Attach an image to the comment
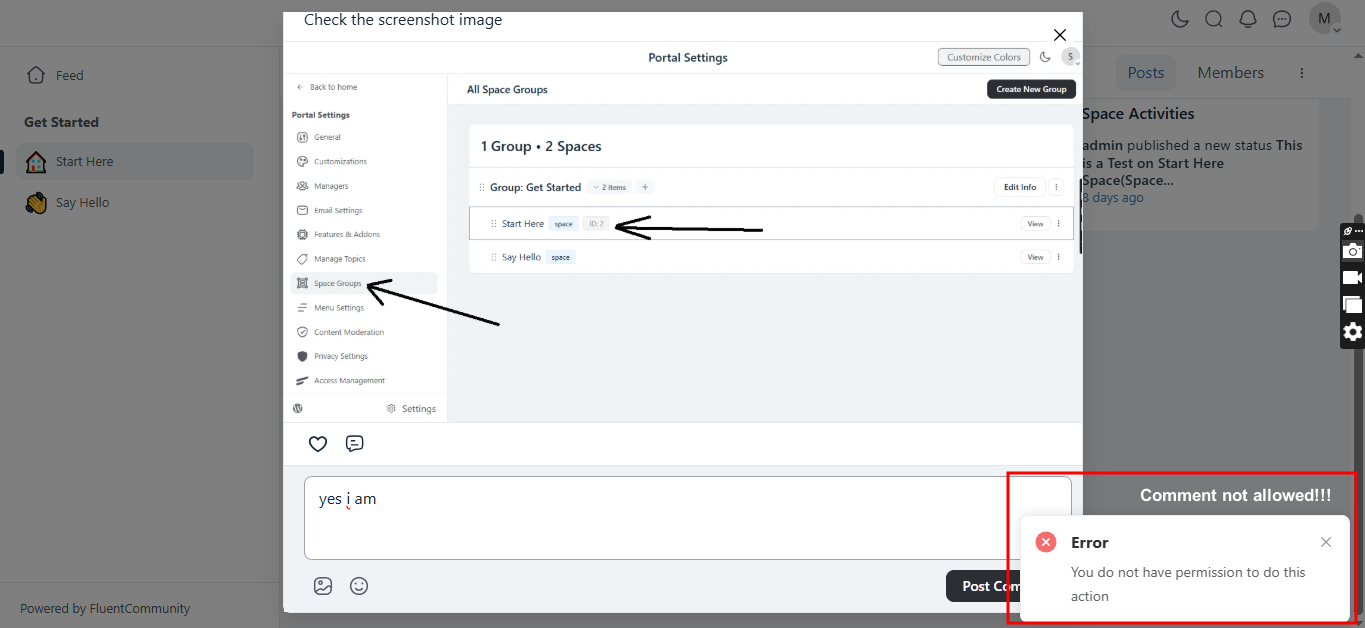 pos(323,586)
